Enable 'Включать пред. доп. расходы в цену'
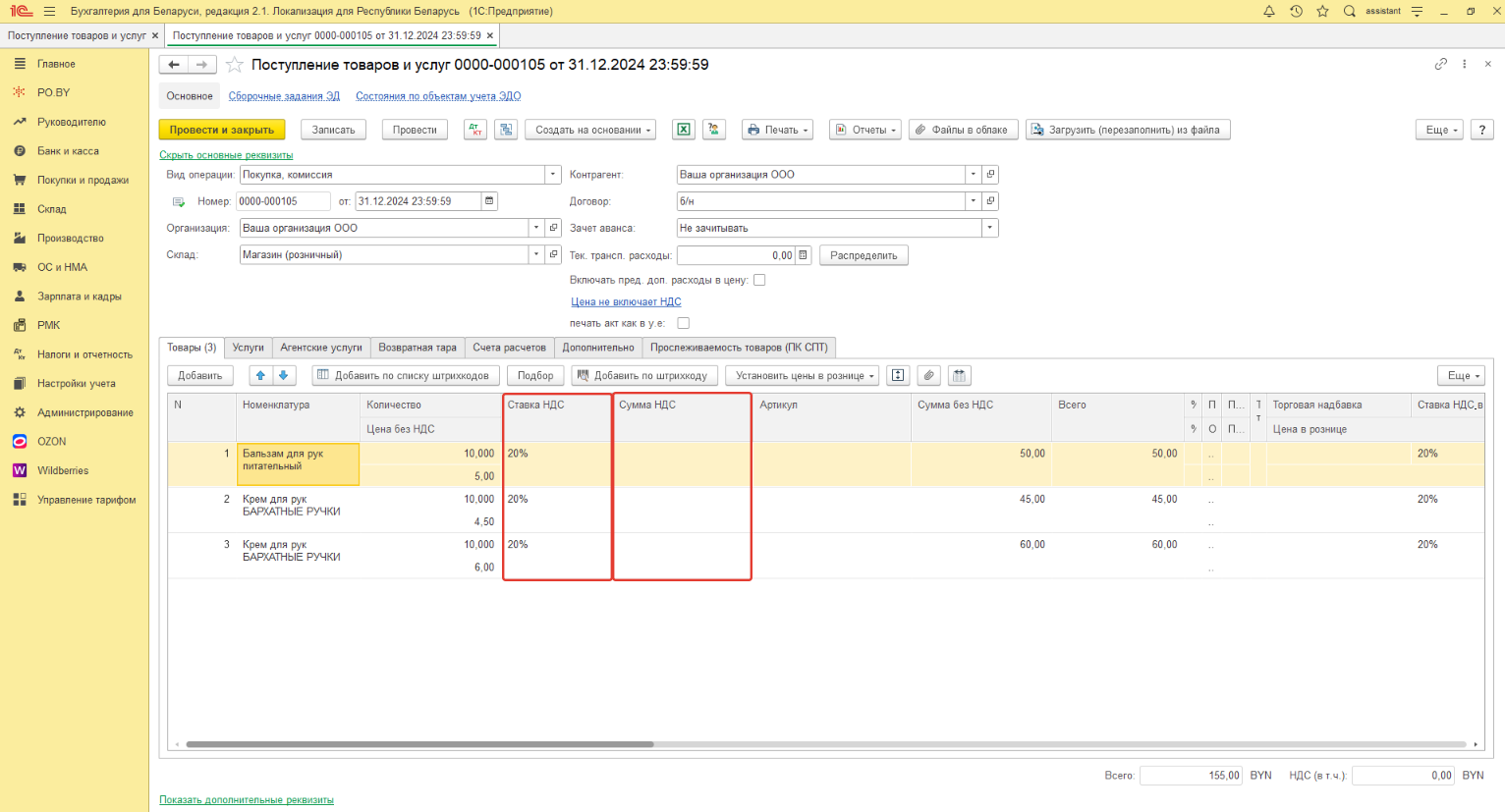Screen dimensions: 1505x812 [x=759, y=280]
